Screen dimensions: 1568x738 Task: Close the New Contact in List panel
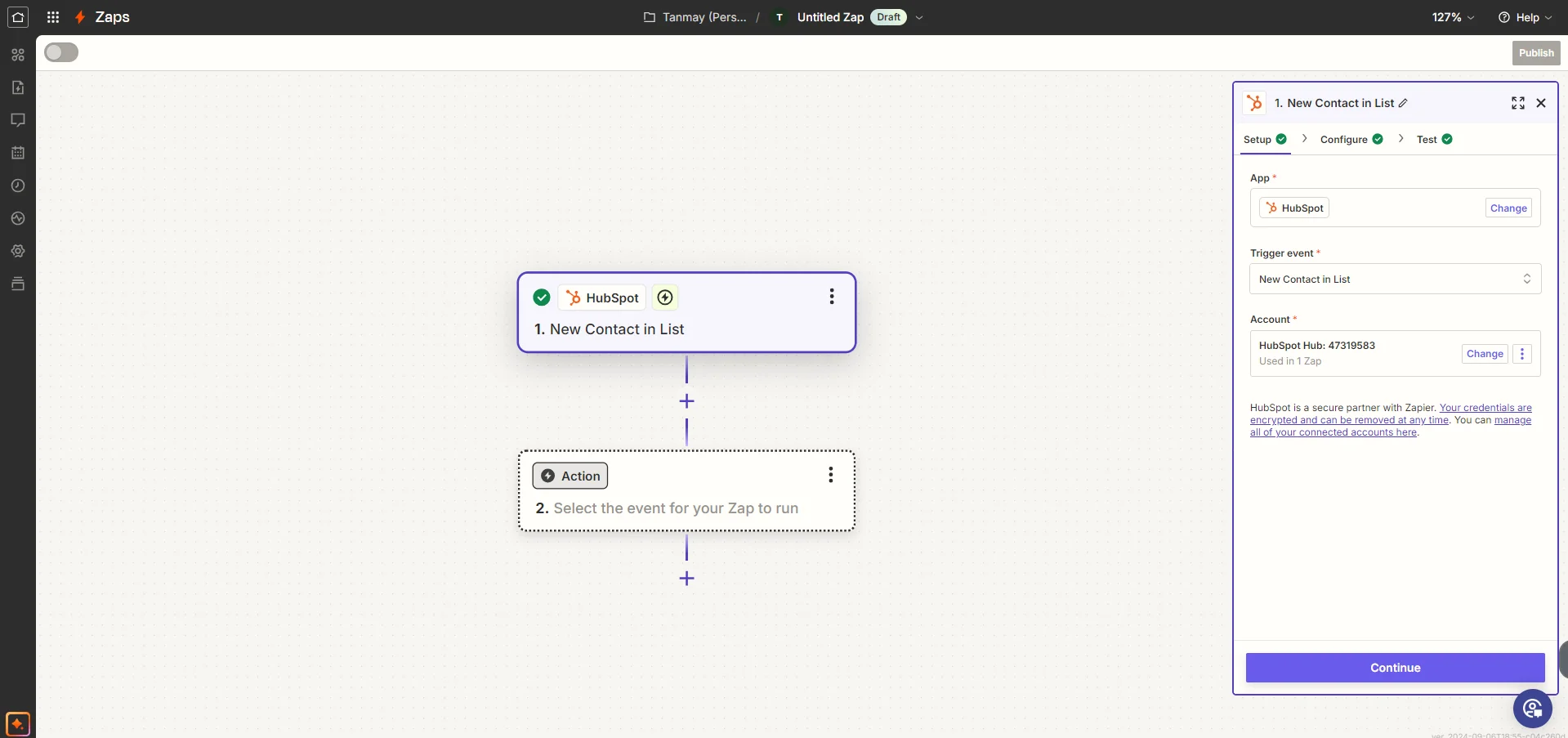pos(1541,103)
